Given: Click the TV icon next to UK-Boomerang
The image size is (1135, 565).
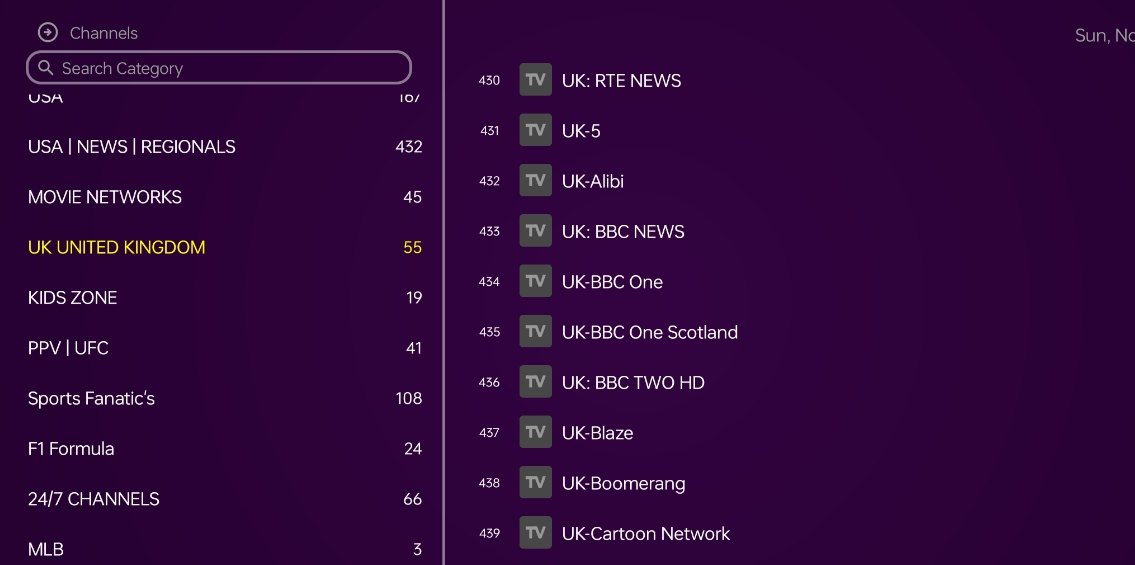Looking at the screenshot, I should (536, 483).
